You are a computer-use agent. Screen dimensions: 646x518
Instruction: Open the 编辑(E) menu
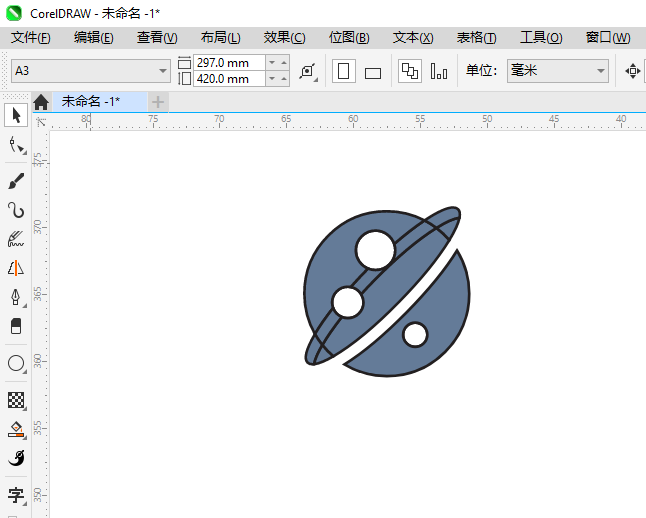pos(94,38)
